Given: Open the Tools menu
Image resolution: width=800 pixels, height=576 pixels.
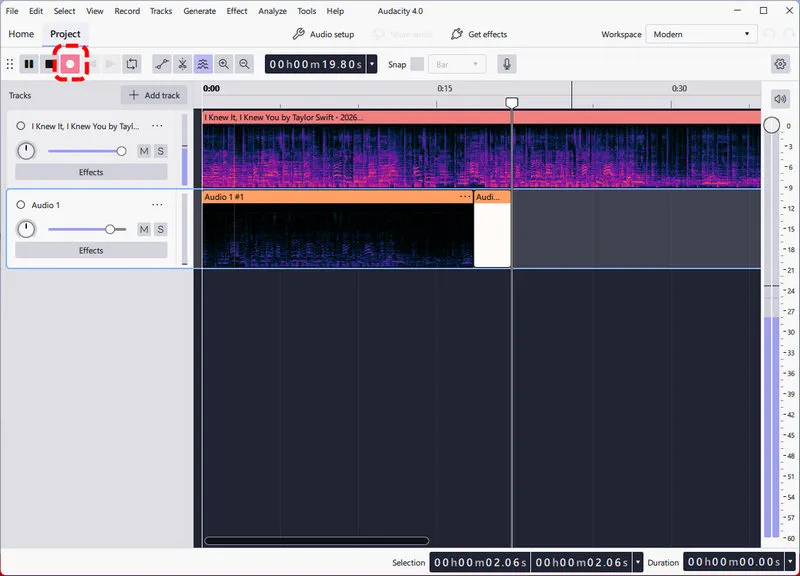Looking at the screenshot, I should pyautogui.click(x=307, y=11).
